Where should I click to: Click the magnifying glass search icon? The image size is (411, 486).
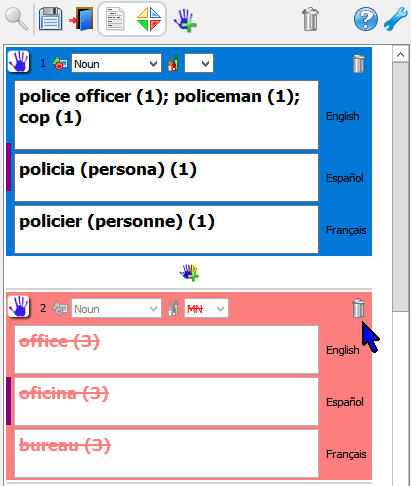[x=17, y=19]
